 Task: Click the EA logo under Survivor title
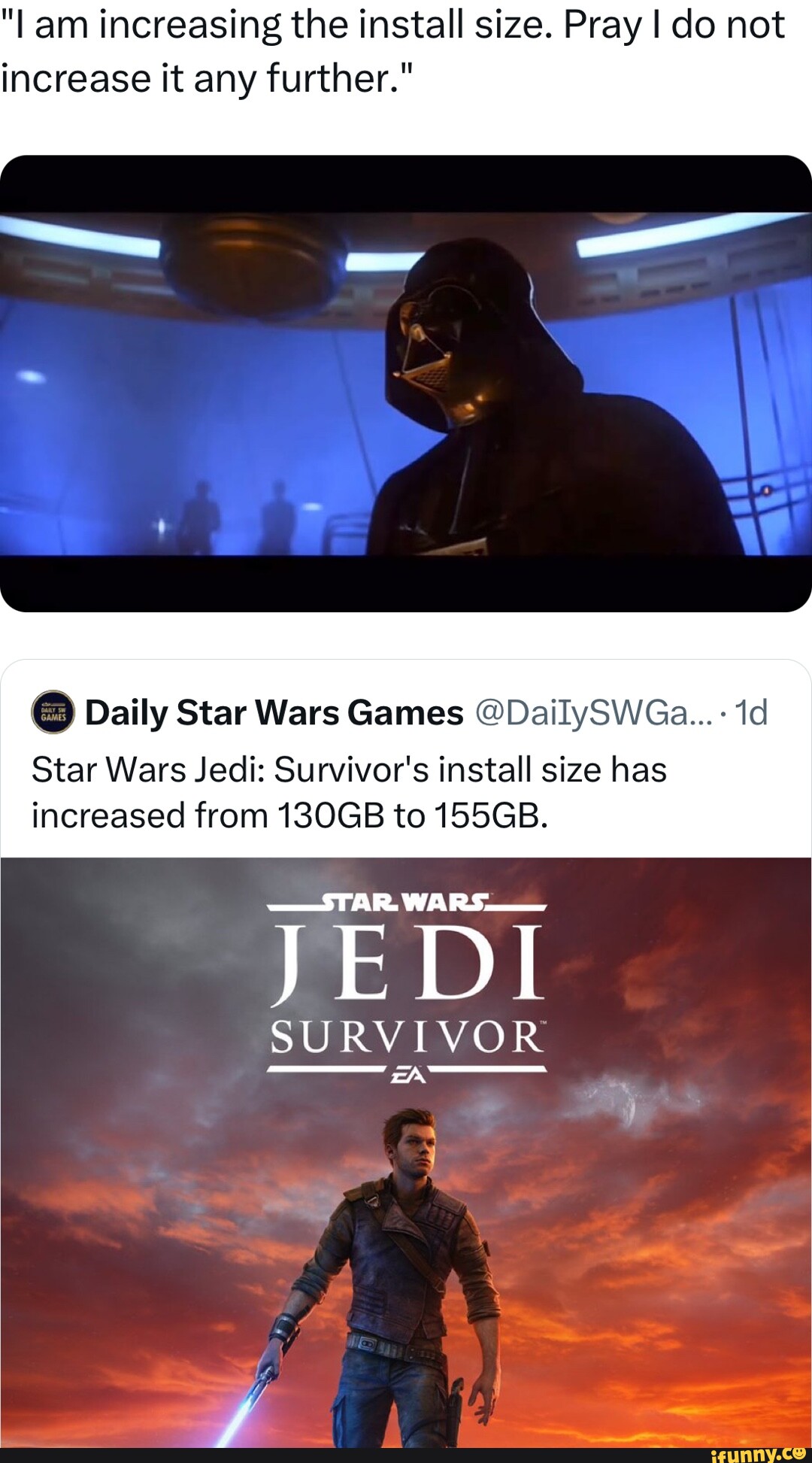pyautogui.click(x=407, y=1074)
